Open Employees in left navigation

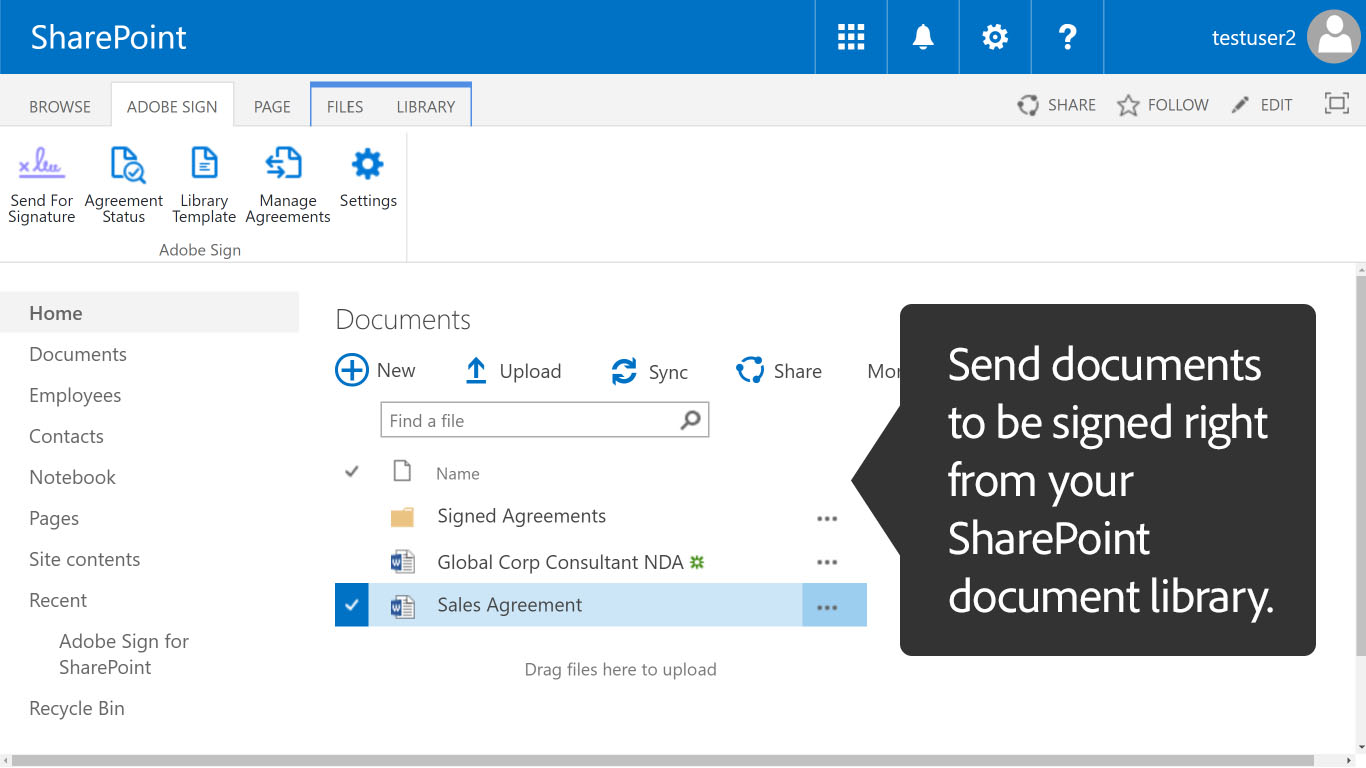pos(75,396)
